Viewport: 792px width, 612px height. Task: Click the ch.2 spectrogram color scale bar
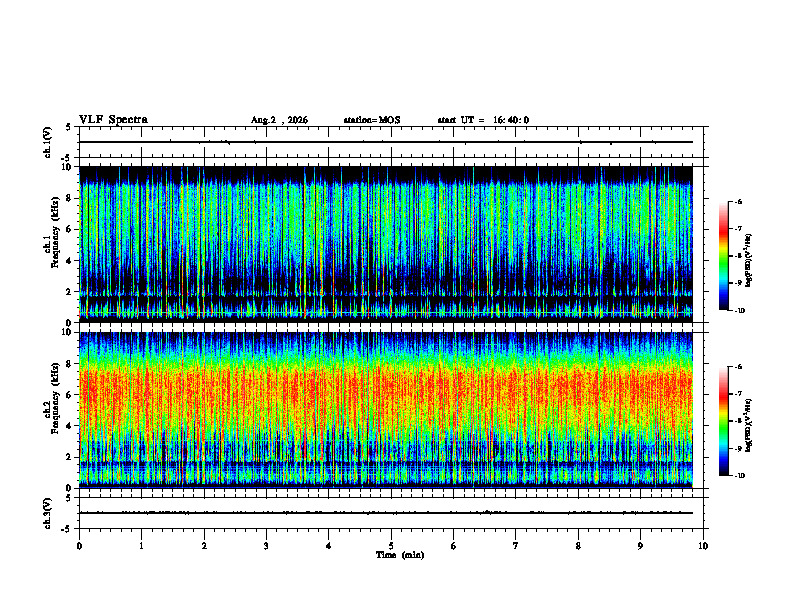(x=723, y=421)
